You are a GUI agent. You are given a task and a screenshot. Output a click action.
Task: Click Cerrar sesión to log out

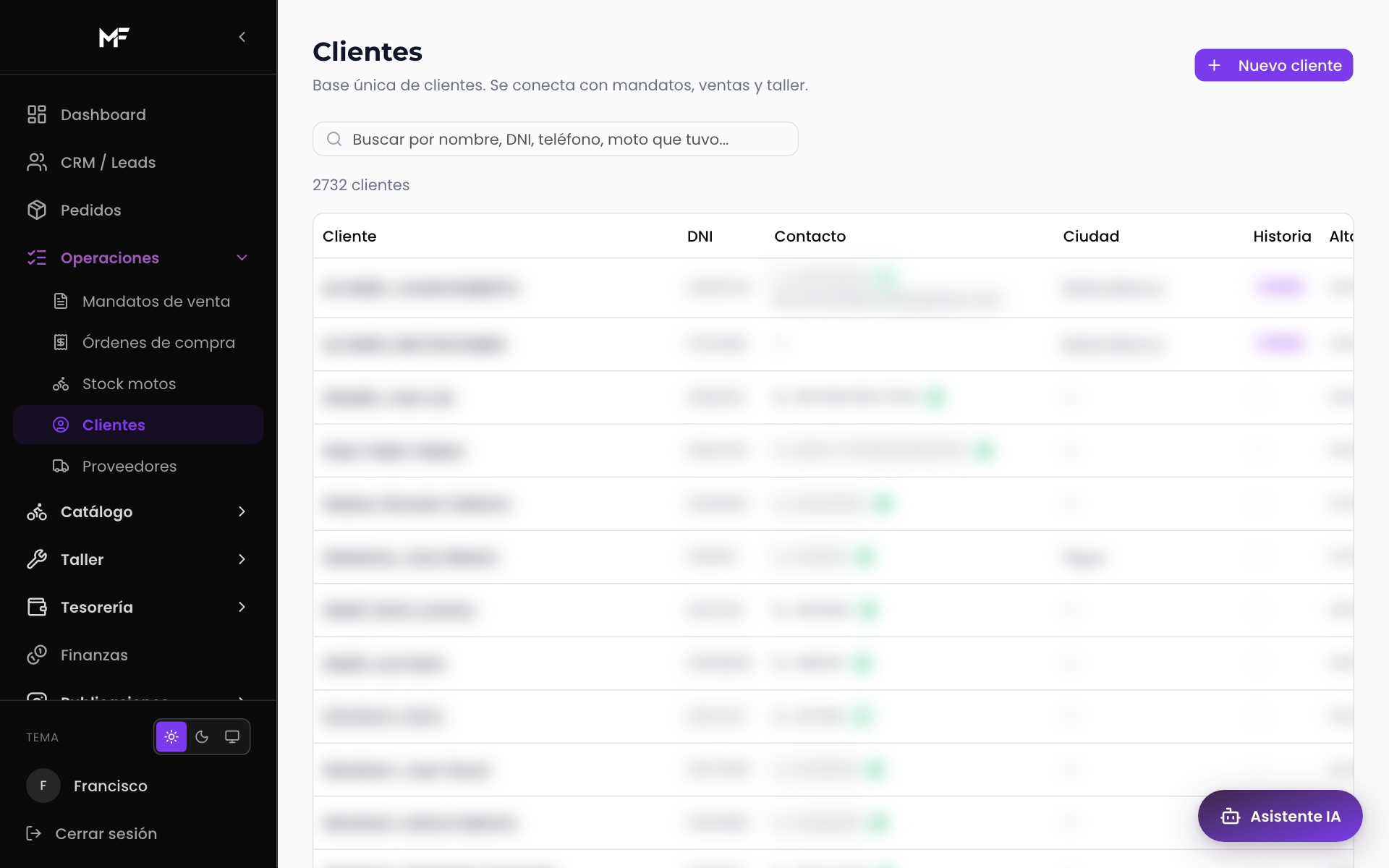[x=92, y=833]
